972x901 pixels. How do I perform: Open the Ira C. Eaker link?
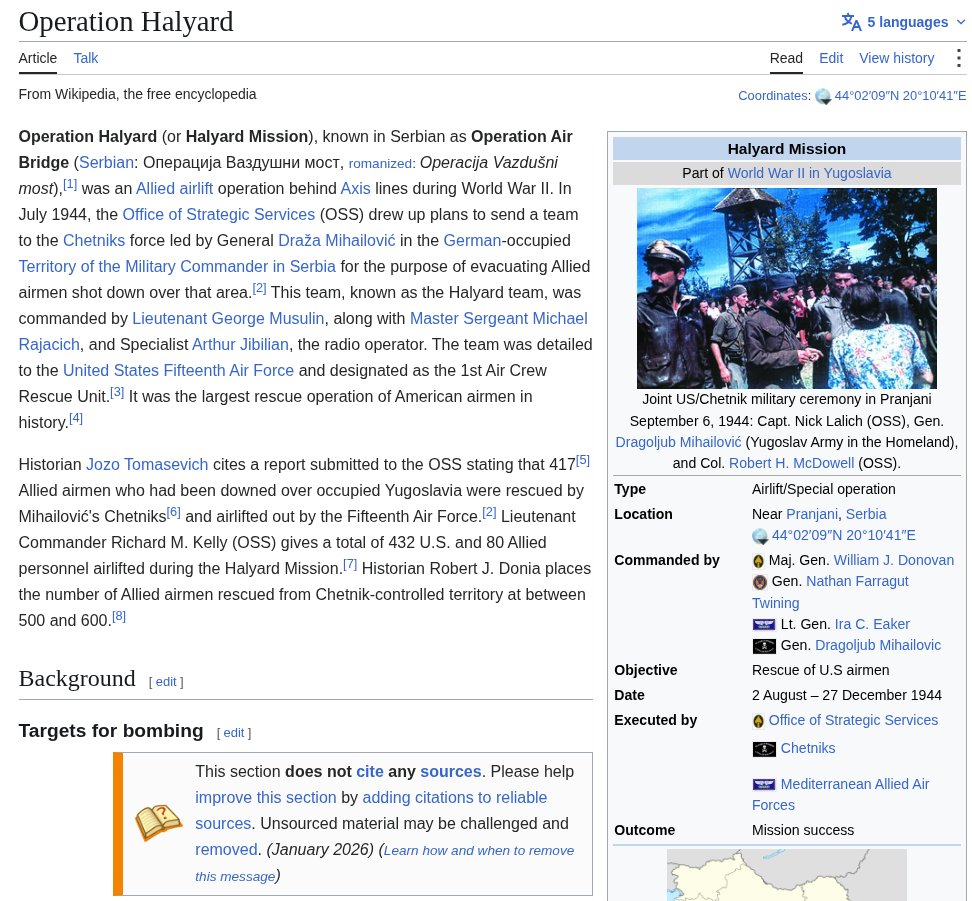tap(872, 624)
